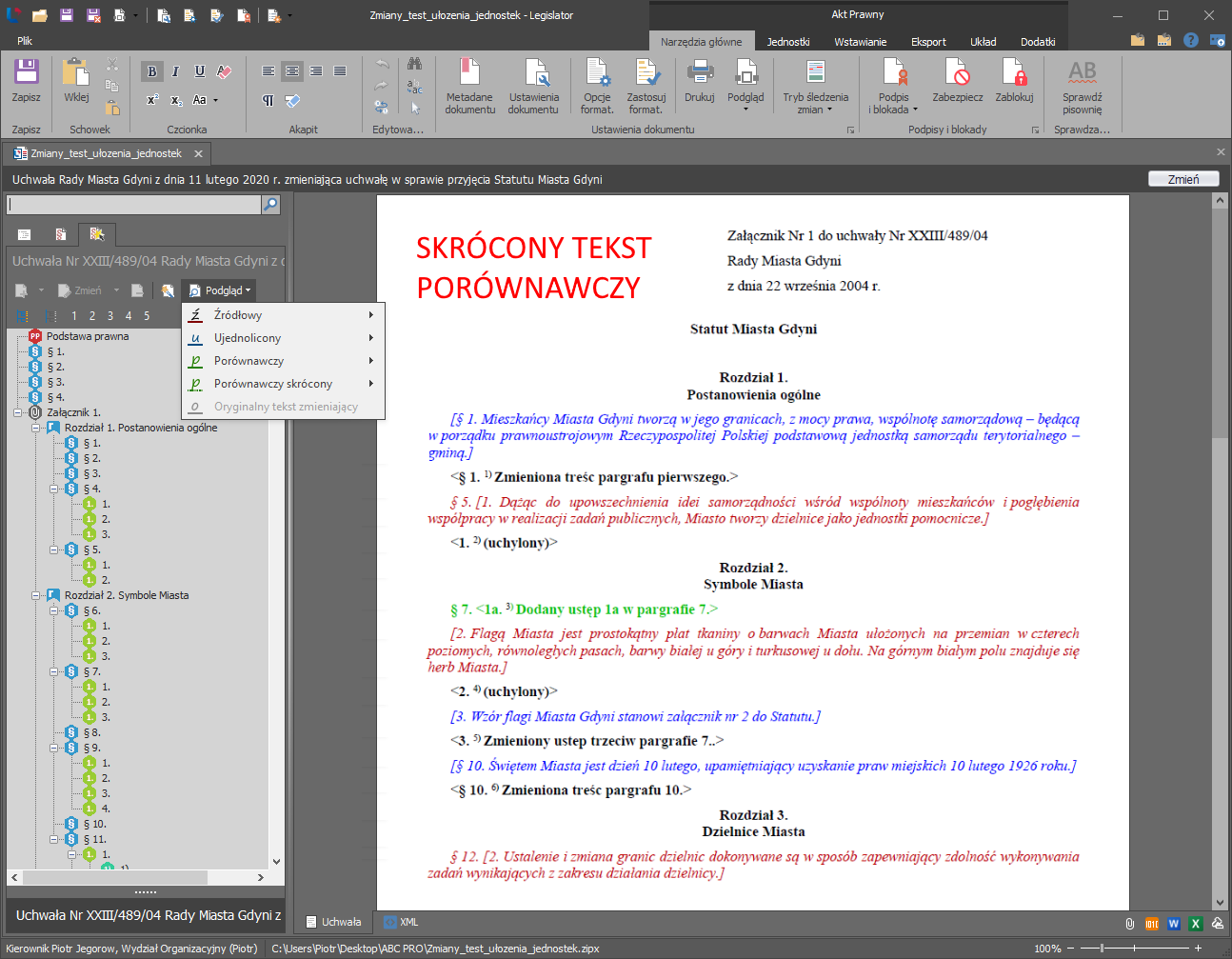1232x959 pixels.
Task: Open the ribbon Podgląd dropdown under printer
Action: (x=745, y=85)
